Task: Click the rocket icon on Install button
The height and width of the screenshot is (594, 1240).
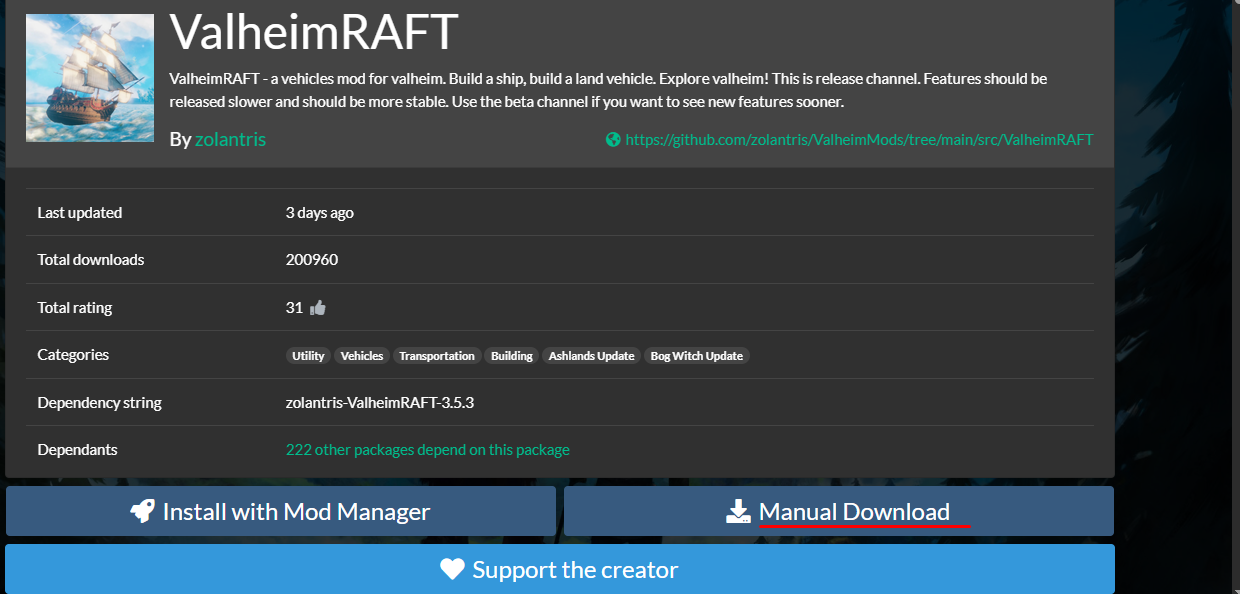Action: pos(143,511)
